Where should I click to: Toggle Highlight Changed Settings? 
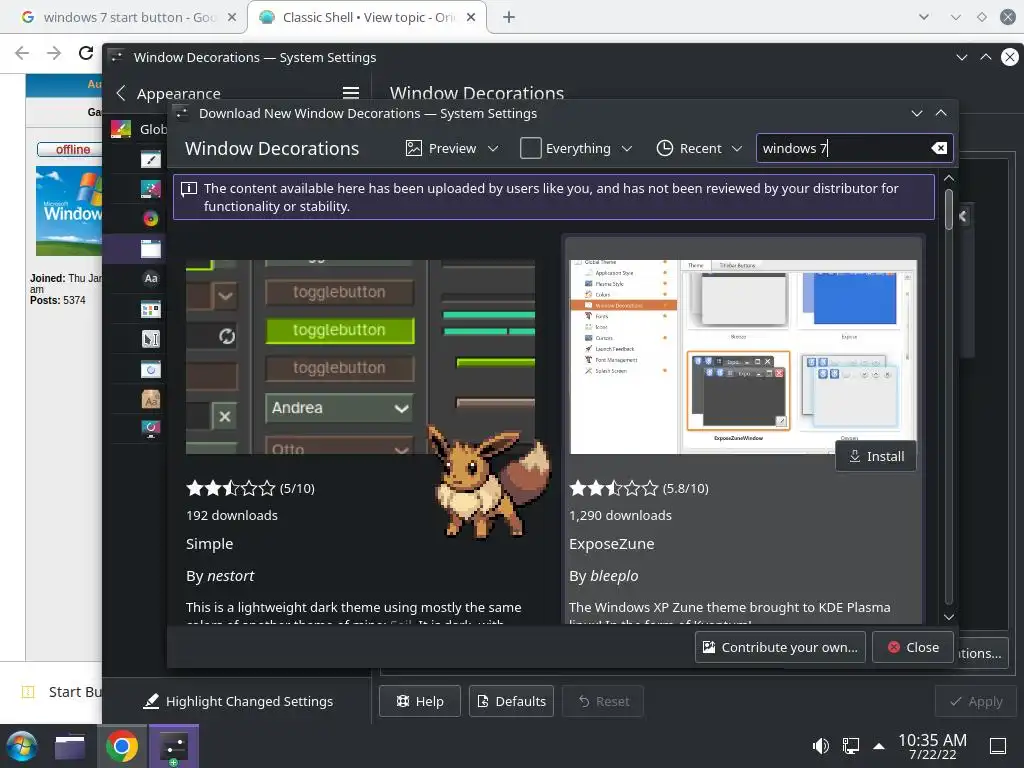point(238,701)
